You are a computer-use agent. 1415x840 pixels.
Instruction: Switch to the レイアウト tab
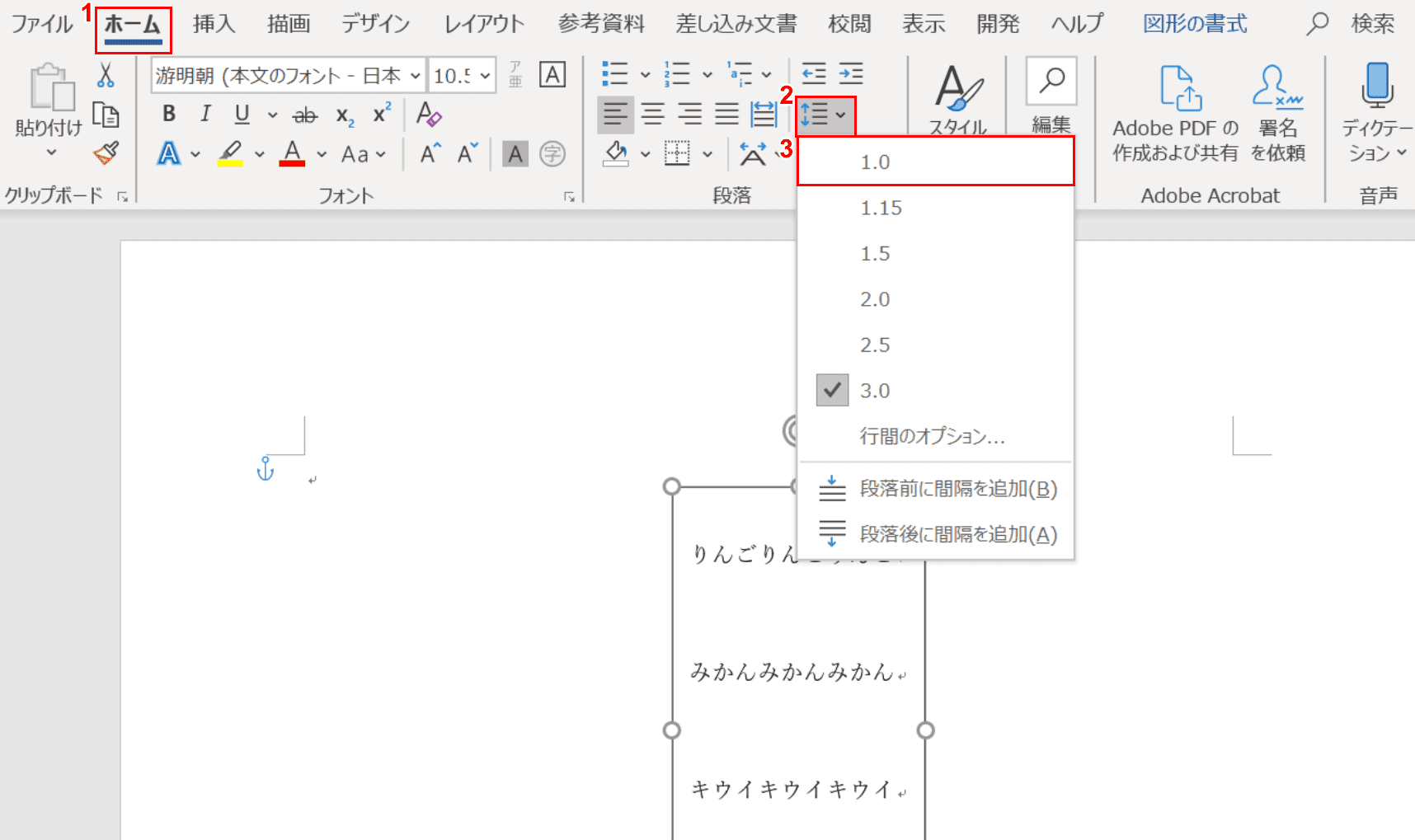[484, 24]
